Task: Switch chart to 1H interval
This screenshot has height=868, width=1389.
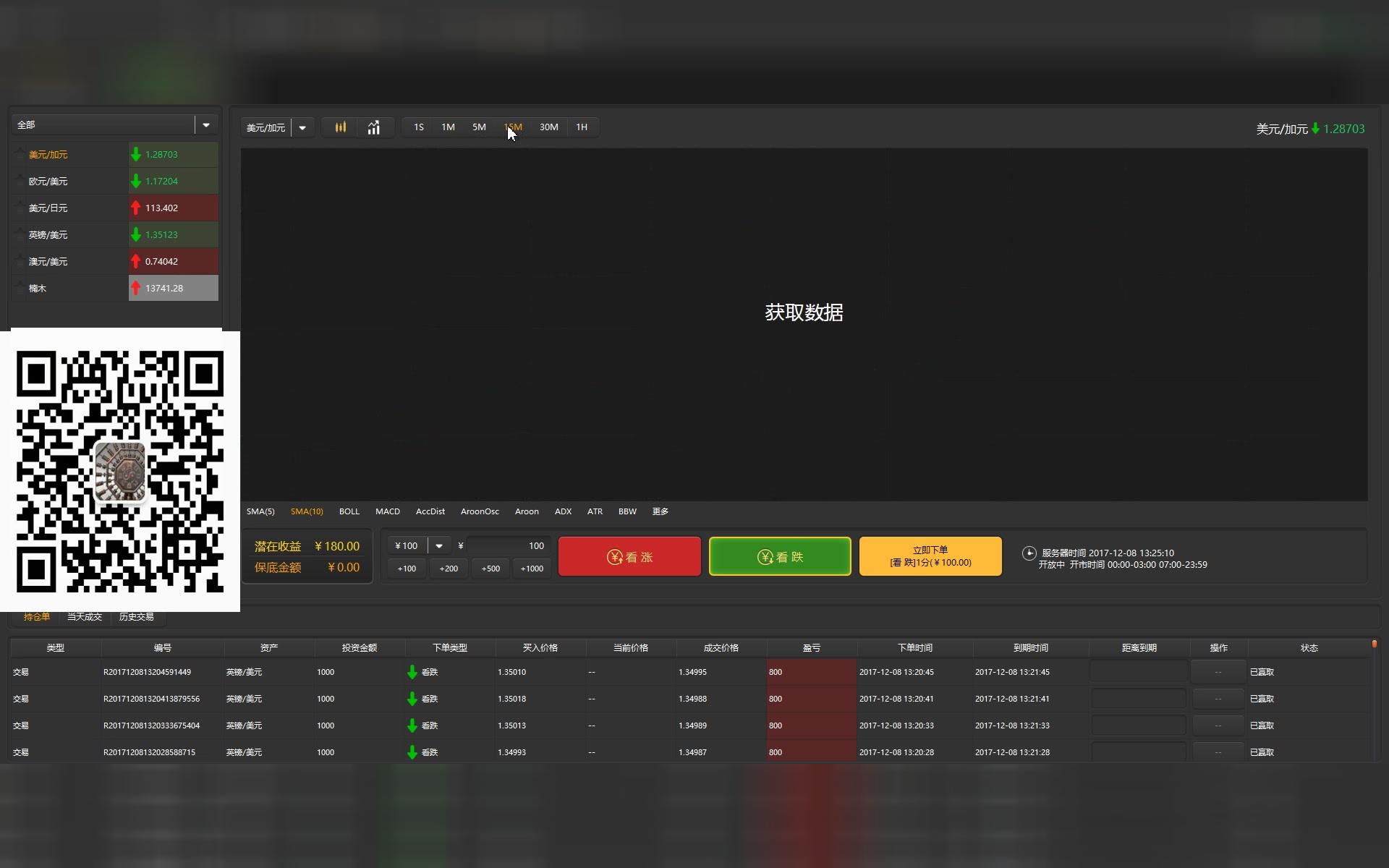Action: click(582, 127)
